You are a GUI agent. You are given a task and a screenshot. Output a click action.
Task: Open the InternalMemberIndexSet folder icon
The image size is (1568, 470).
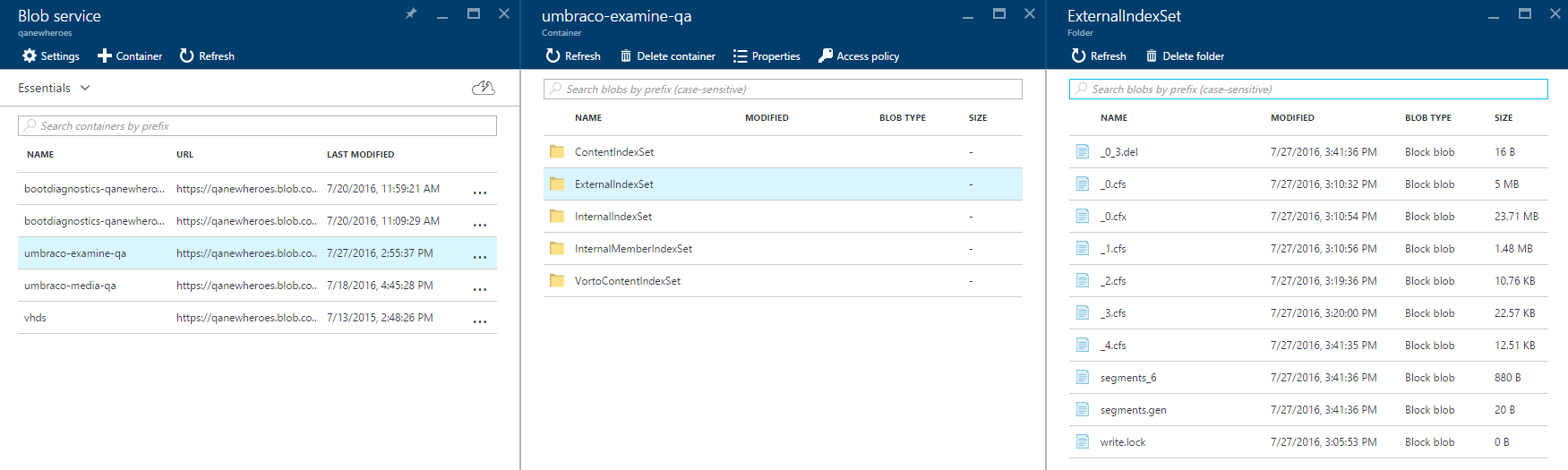point(557,248)
